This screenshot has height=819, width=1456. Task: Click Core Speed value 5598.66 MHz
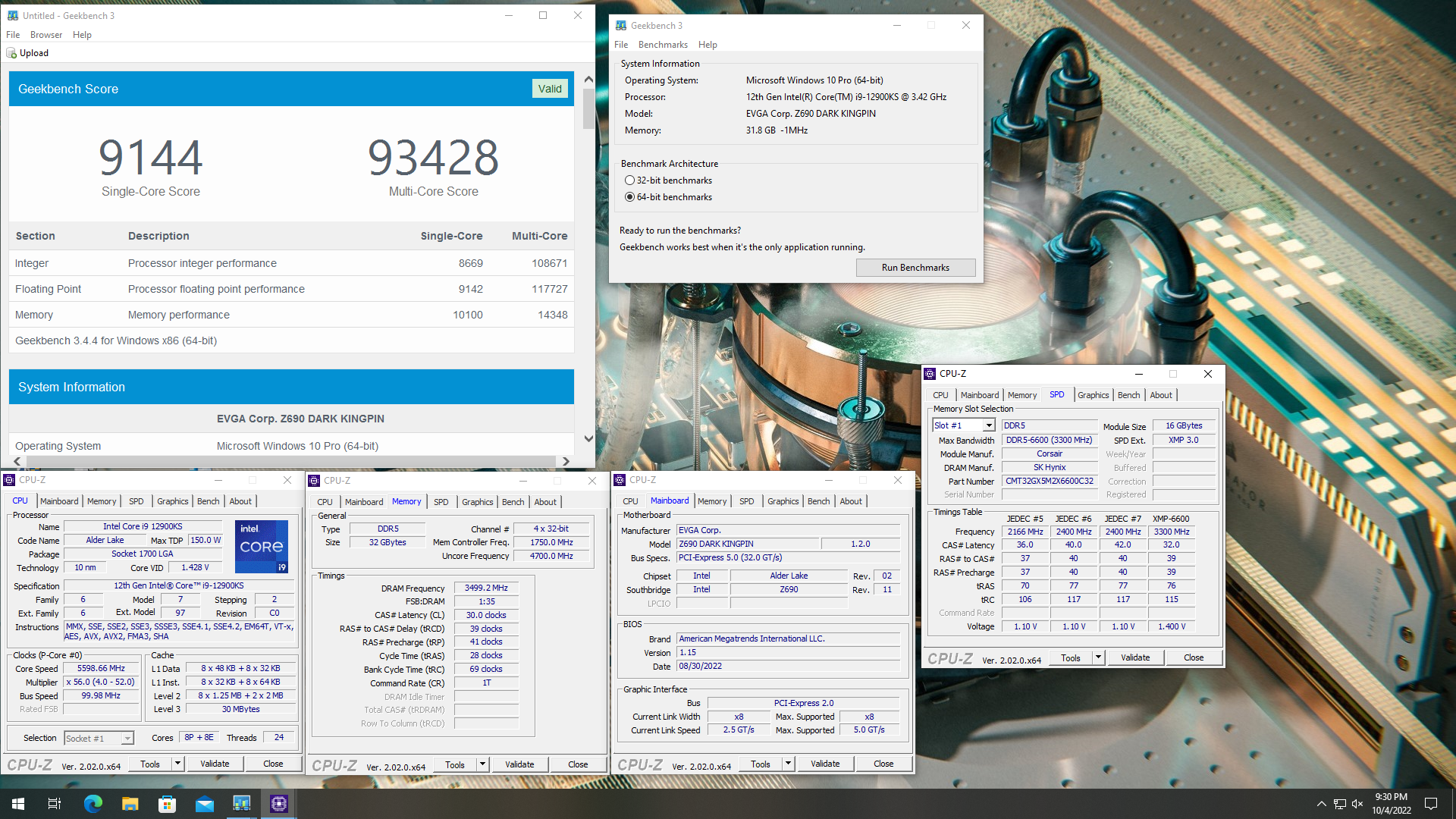[x=101, y=669]
